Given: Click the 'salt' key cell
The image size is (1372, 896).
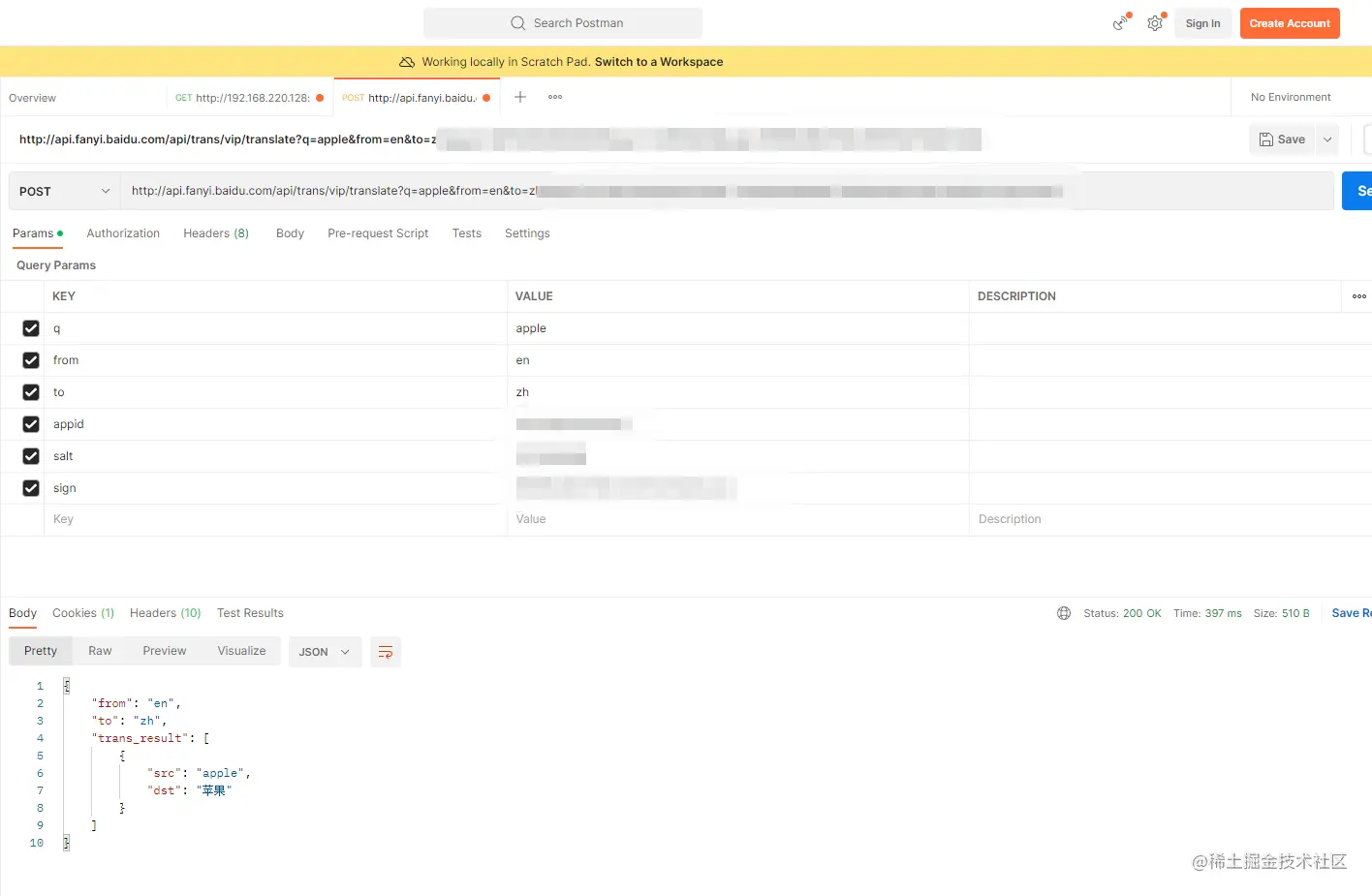Looking at the screenshot, I should pos(275,456).
